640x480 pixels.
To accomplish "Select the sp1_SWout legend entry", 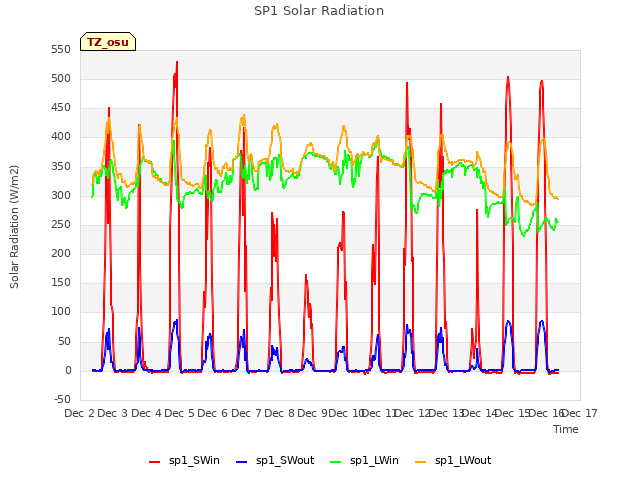I will (x=275, y=460).
